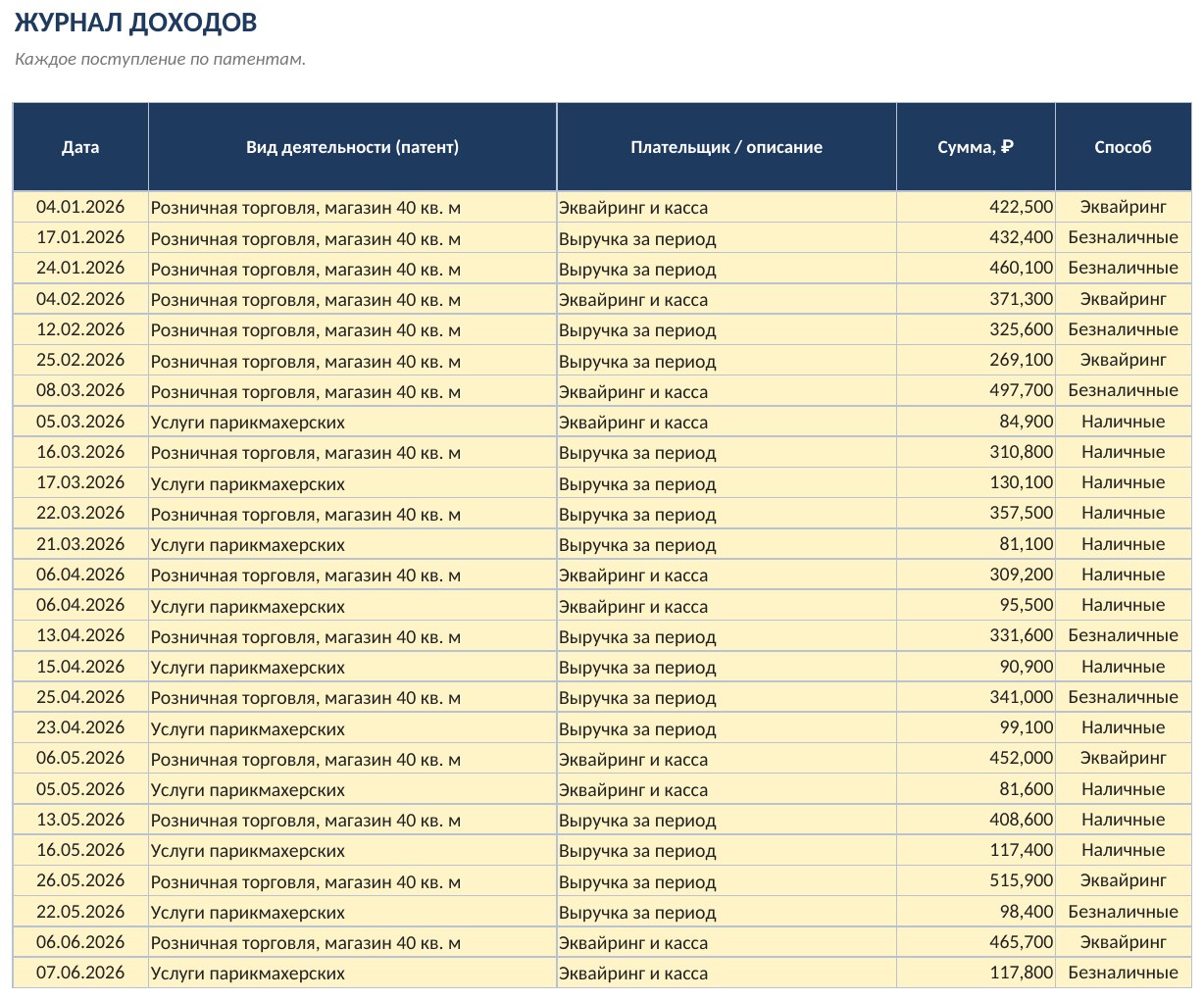Select the amount 309,200

[976, 575]
